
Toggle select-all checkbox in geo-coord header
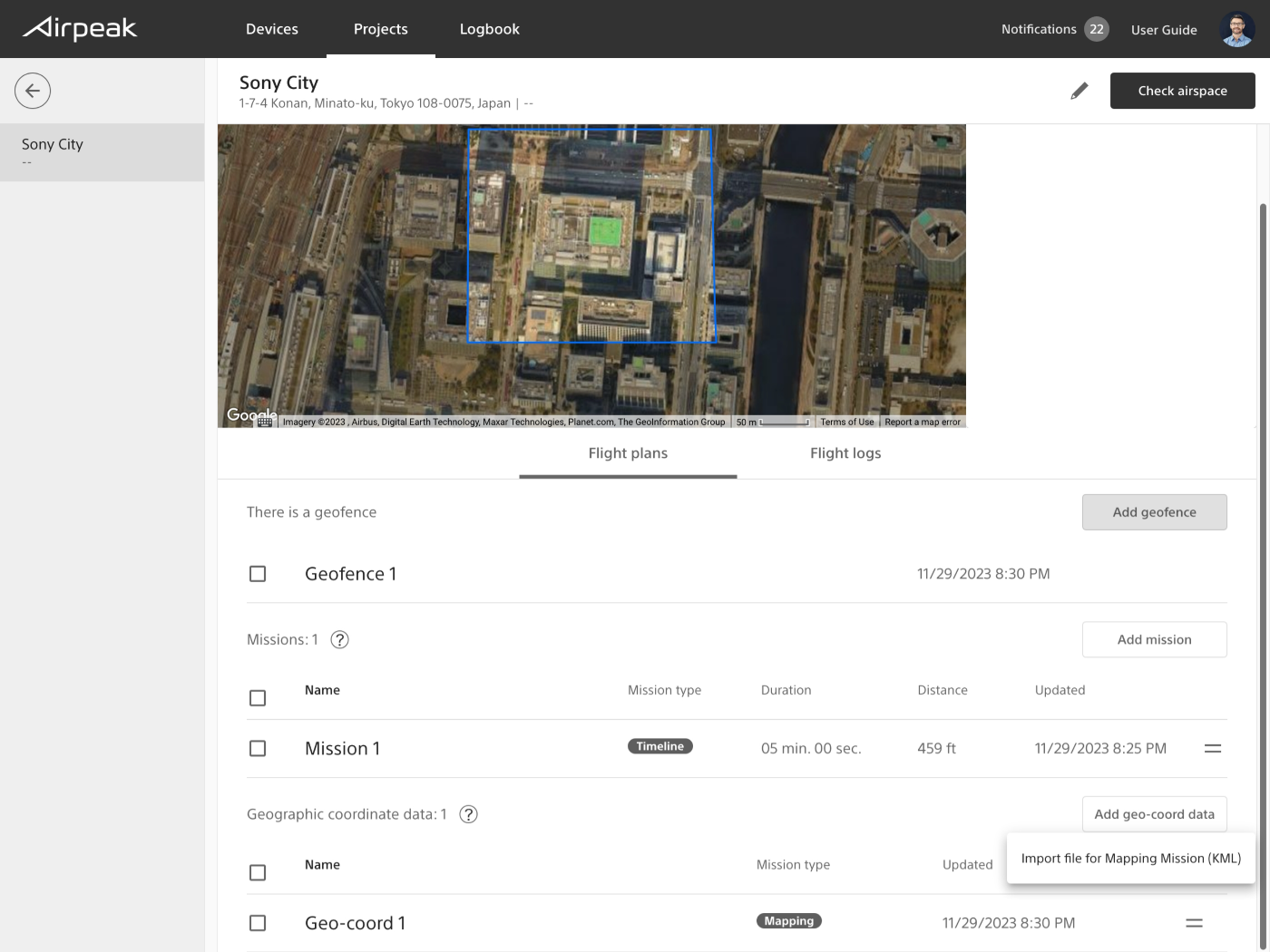(x=258, y=872)
